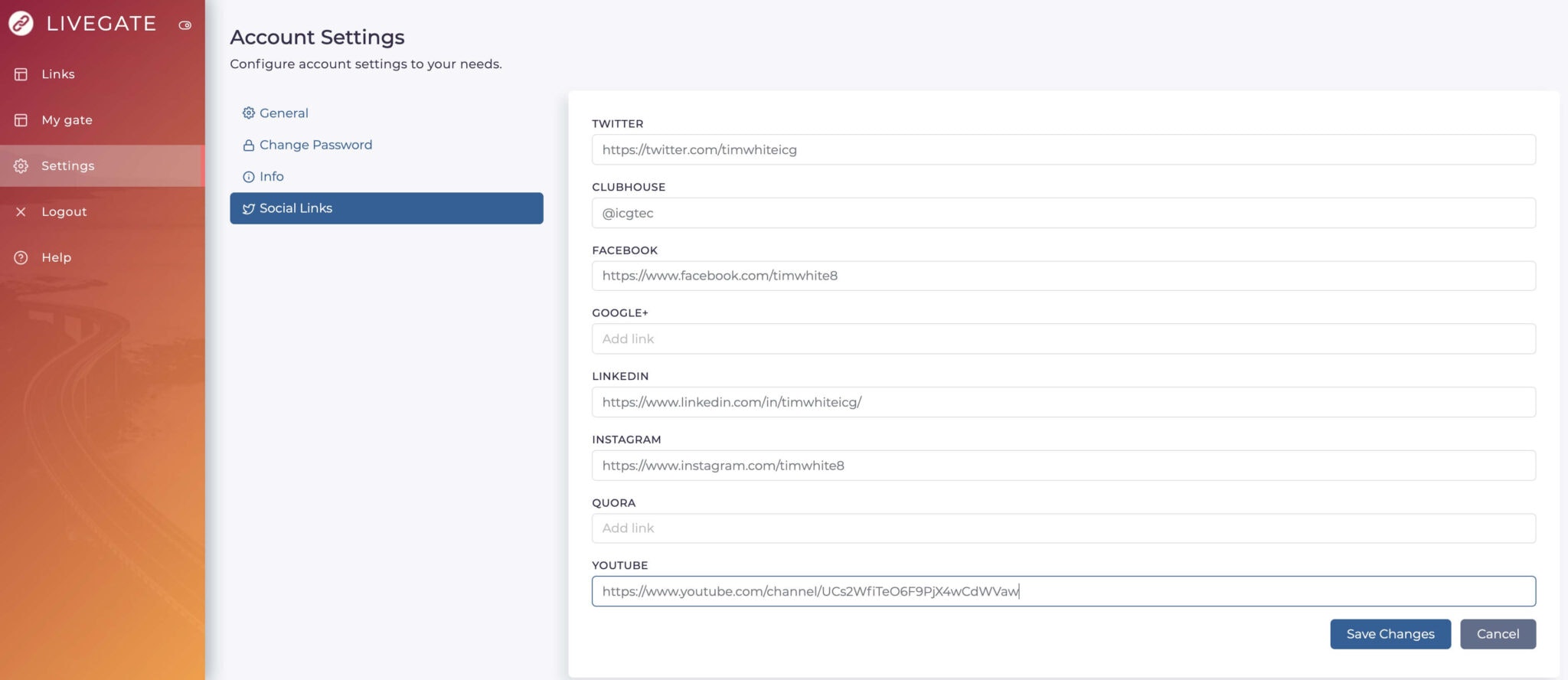Click 'Configure account settings to your needs.' text
The width and height of the screenshot is (1568, 680).
point(366,64)
